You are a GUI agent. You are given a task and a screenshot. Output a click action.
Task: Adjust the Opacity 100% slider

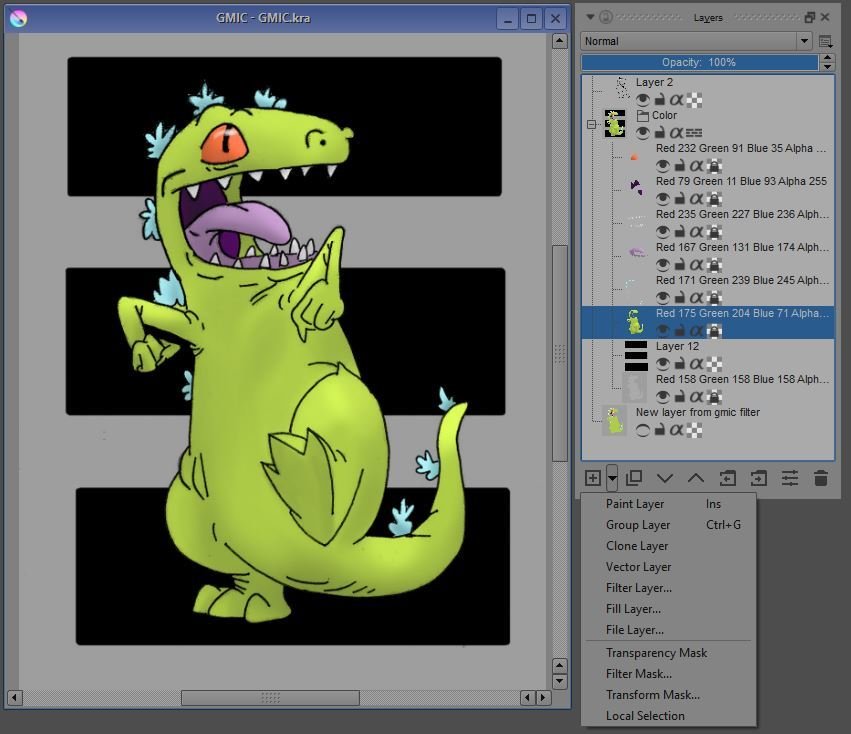click(x=699, y=62)
